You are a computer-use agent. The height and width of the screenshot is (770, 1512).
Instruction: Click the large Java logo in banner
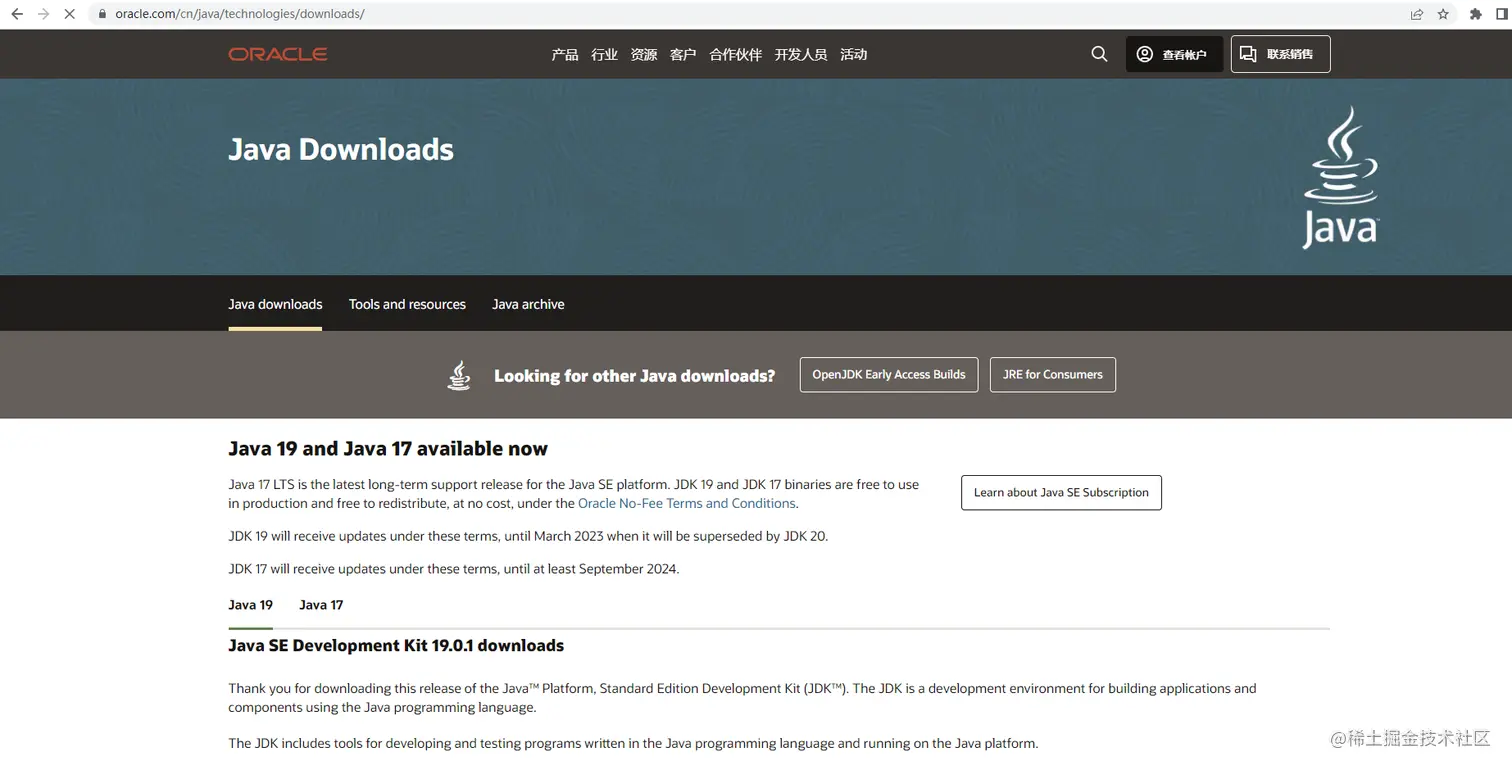(1340, 177)
